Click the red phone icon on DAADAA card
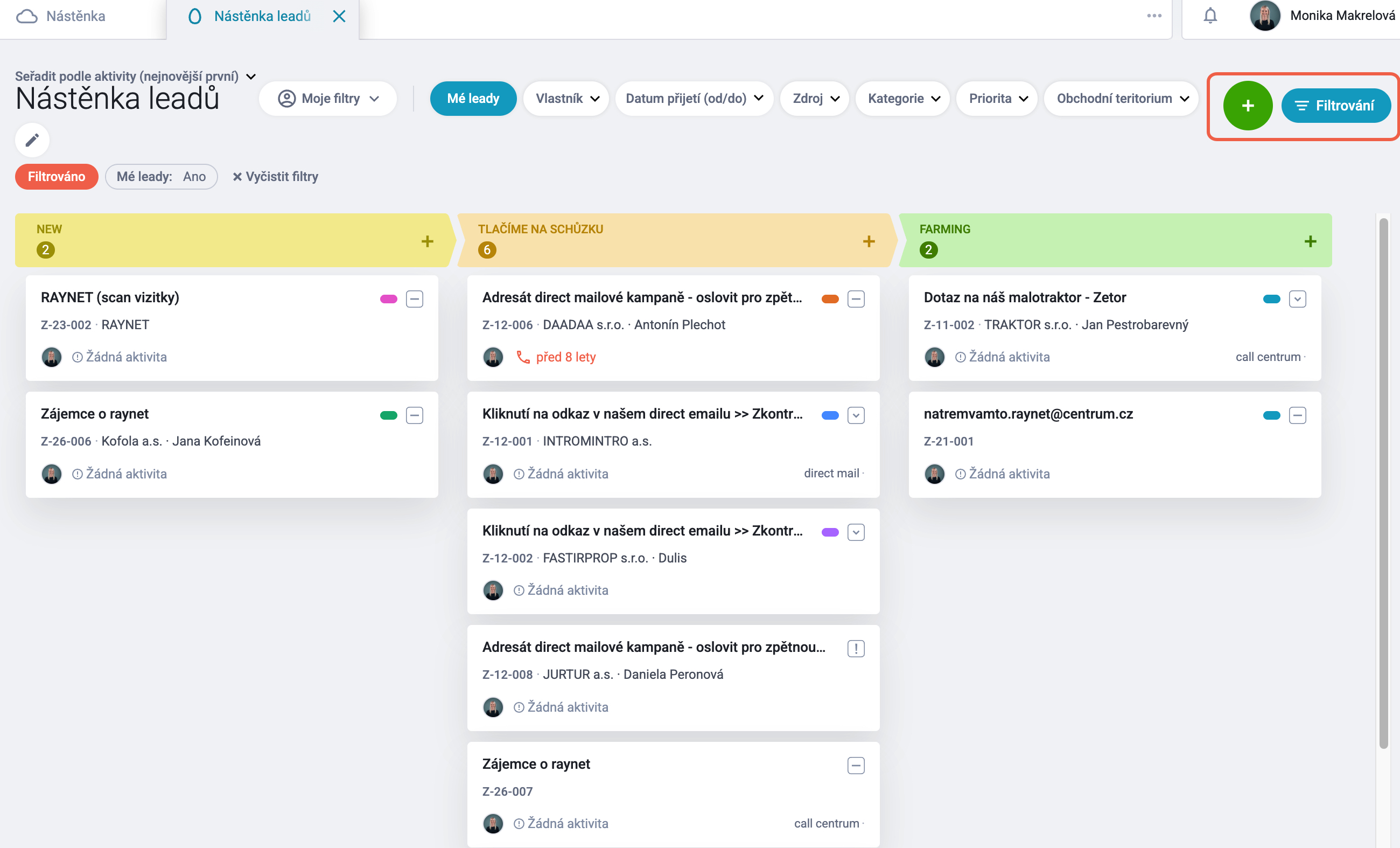This screenshot has height=848, width=1400. 523,357
